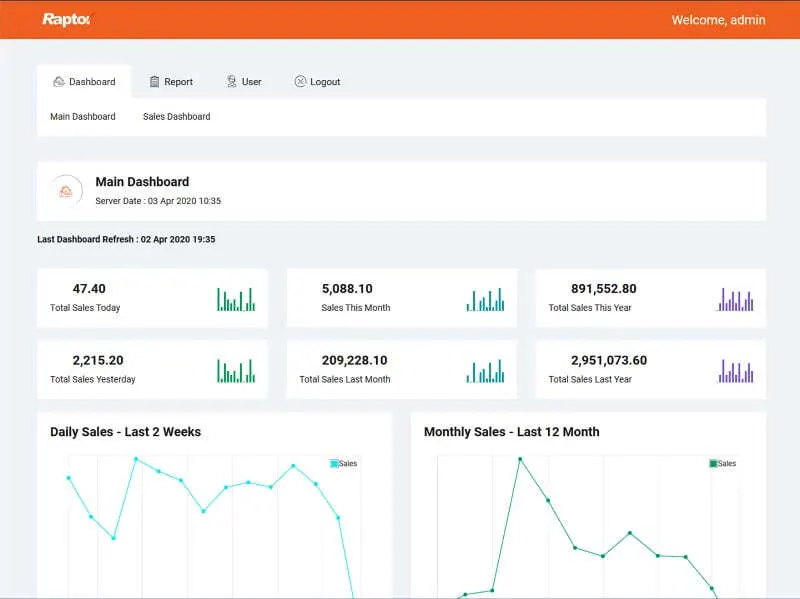800x599 pixels.
Task: Click Logout in the navigation bar
Action: tap(317, 82)
